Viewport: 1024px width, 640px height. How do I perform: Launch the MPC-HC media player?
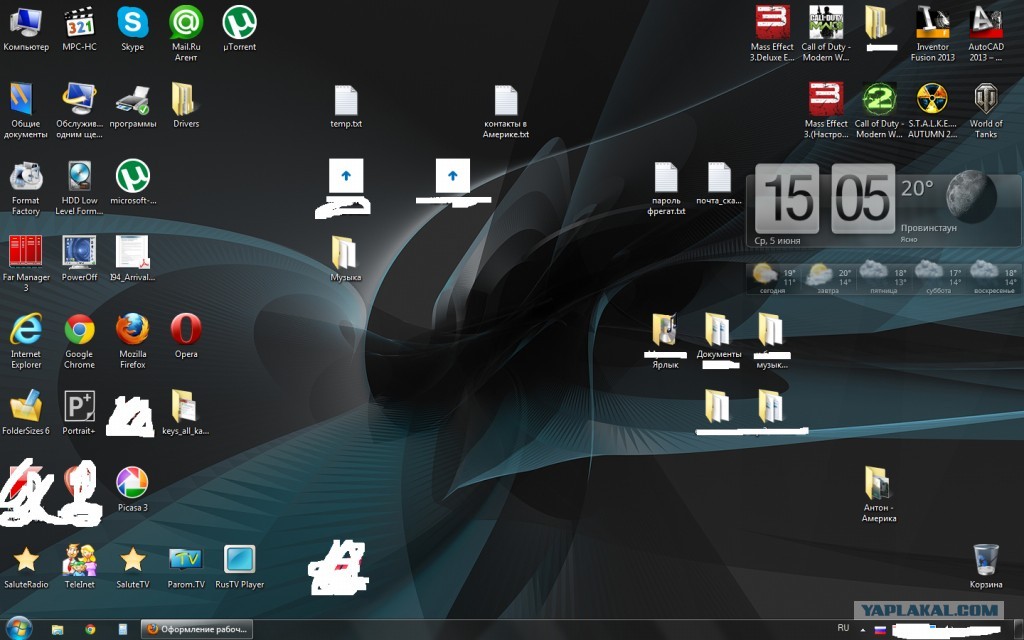pos(79,24)
